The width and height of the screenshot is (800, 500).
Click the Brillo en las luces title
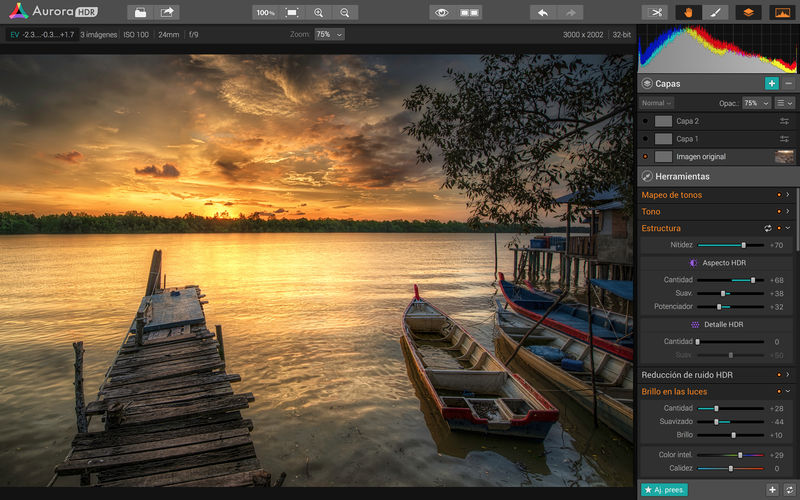(674, 392)
